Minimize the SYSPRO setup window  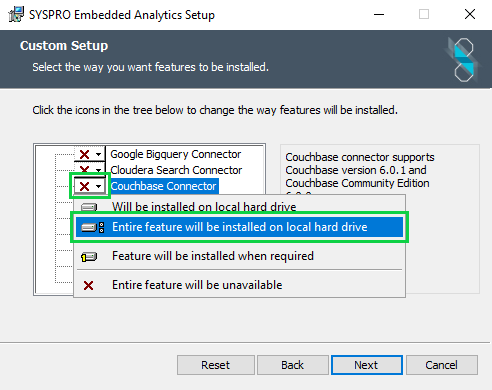click(x=379, y=14)
